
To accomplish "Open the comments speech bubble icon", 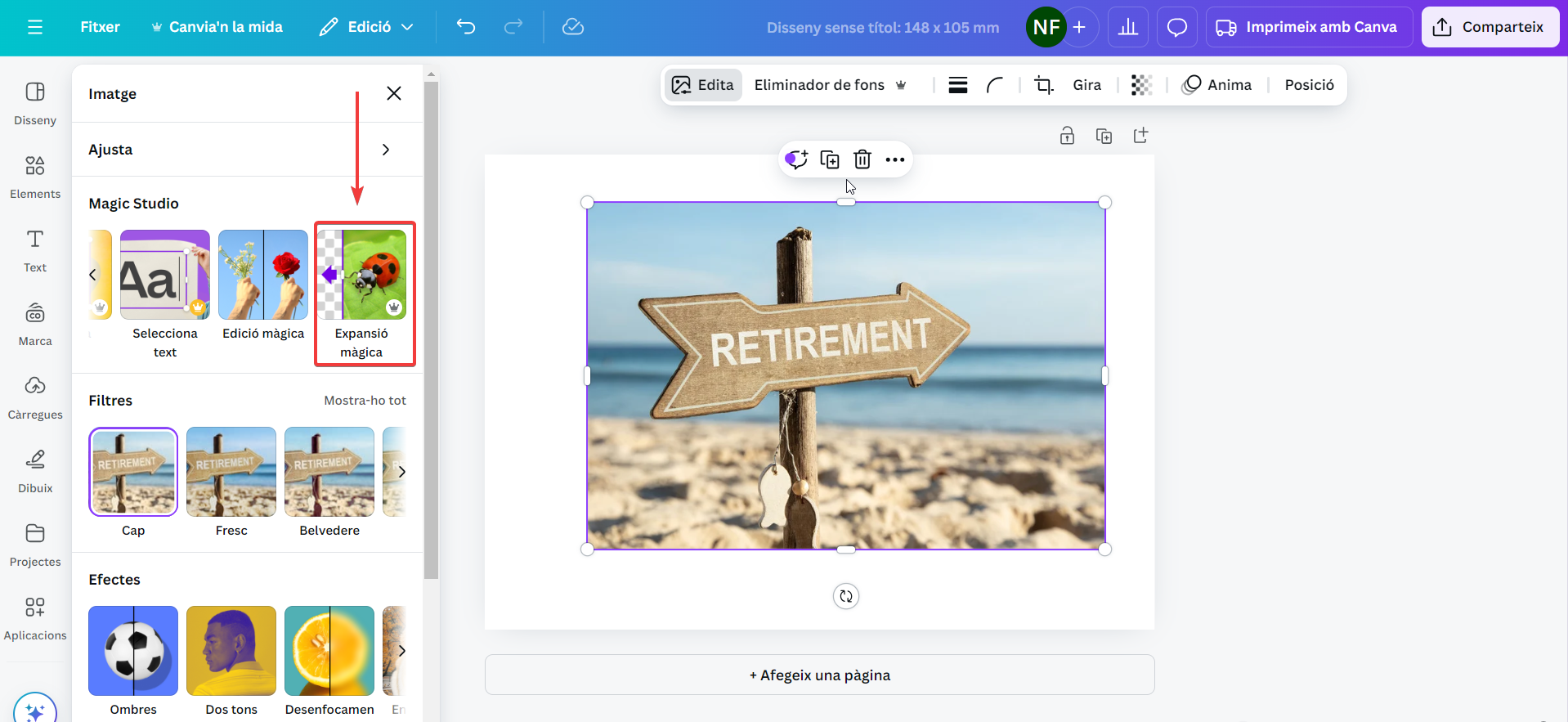I will coord(1176,27).
